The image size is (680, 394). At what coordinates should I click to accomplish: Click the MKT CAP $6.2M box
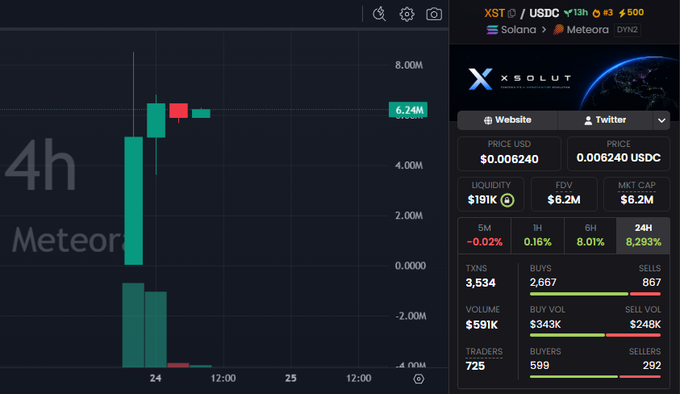click(637, 194)
